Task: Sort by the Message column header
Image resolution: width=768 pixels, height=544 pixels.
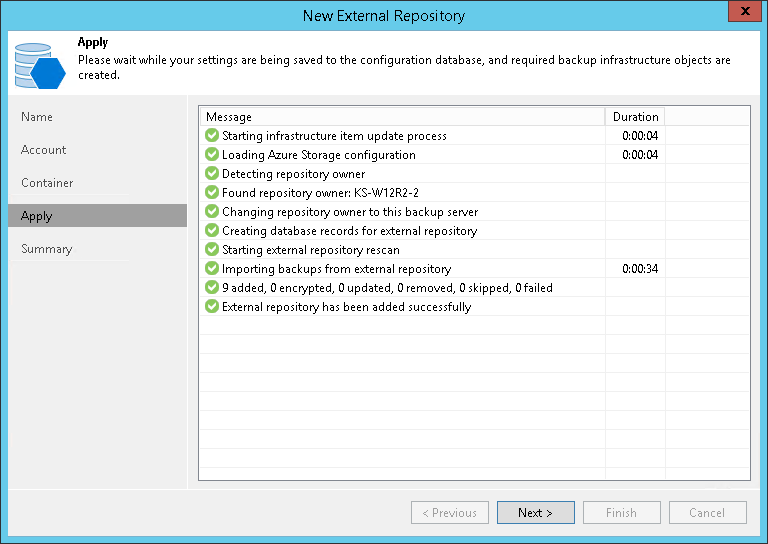Action: (400, 117)
